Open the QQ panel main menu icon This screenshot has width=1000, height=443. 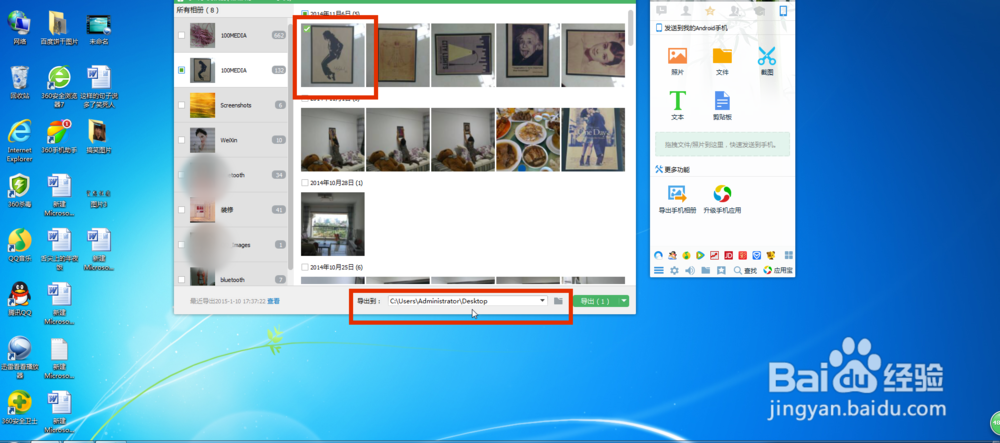(x=659, y=270)
